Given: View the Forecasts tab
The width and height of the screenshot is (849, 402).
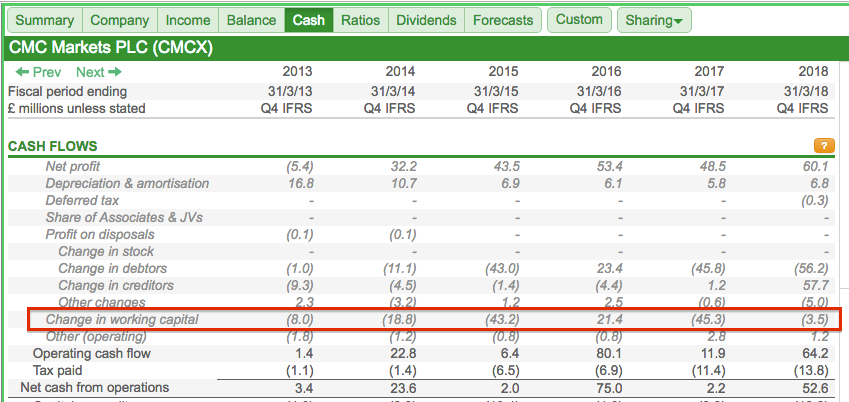Looking at the screenshot, I should click(x=503, y=21).
